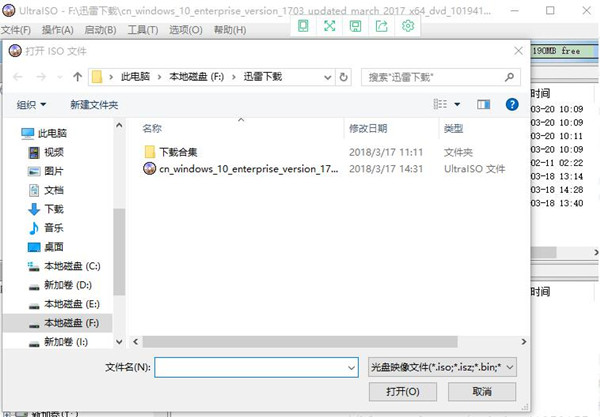Open the blue help question mark icon
600x417 pixels.
pyautogui.click(x=512, y=104)
